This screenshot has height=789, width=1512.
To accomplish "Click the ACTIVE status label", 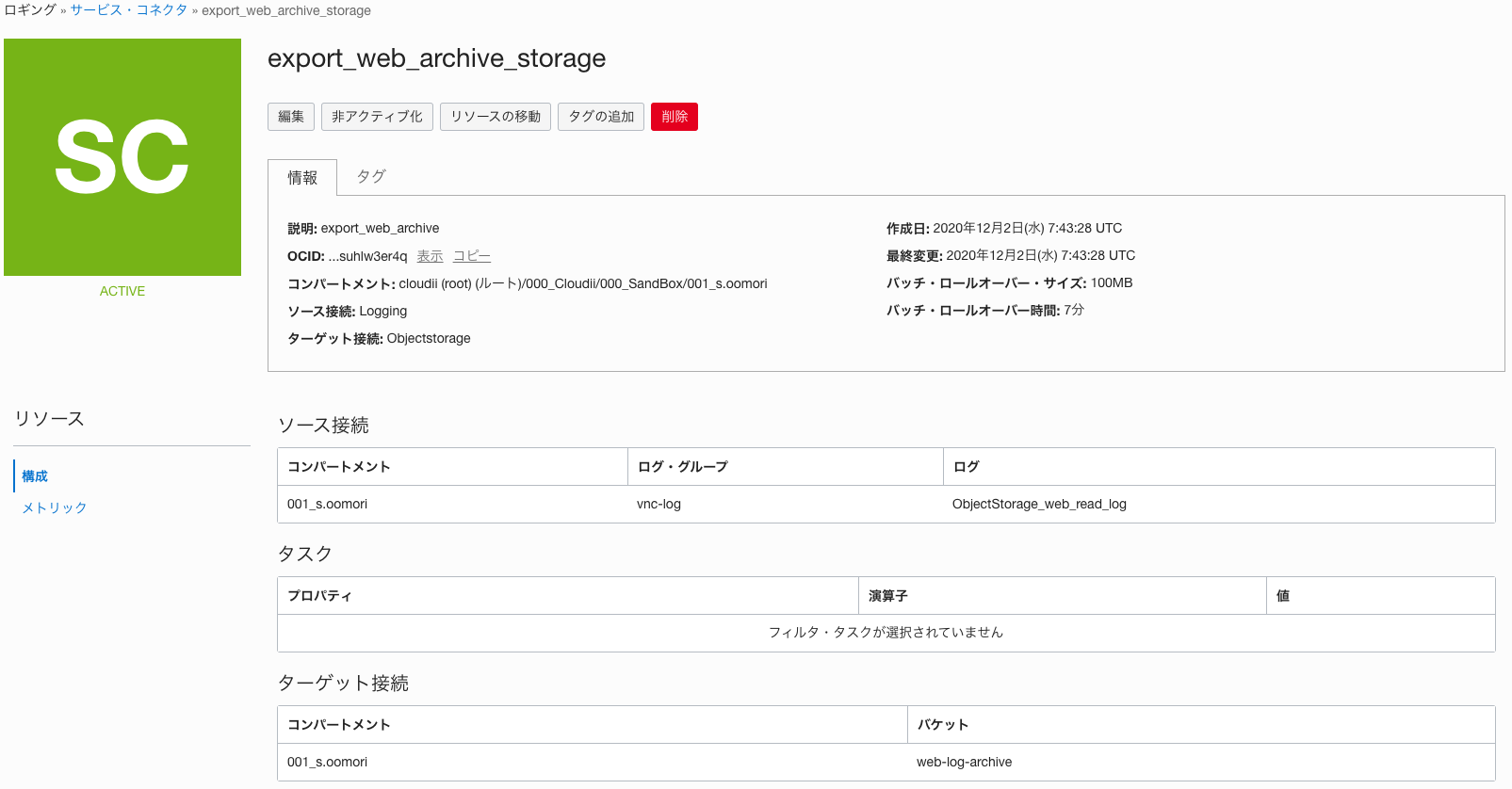I will [x=122, y=291].
